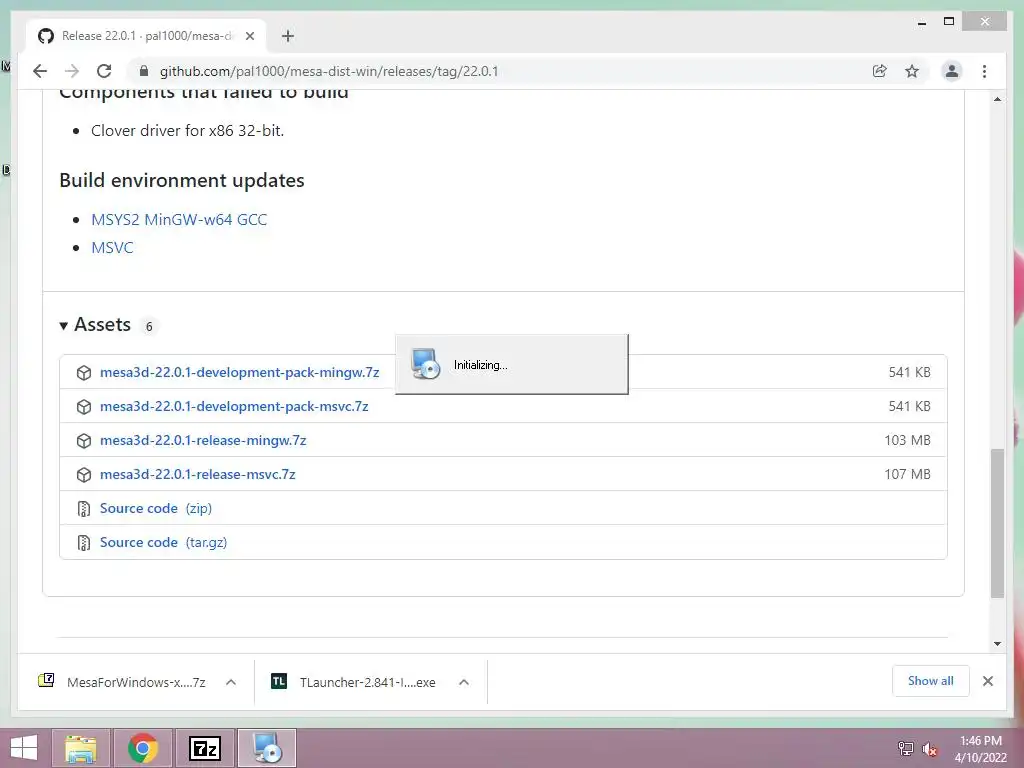Click the page vertical scrollbar thumb
1024x768 pixels.
point(997,522)
